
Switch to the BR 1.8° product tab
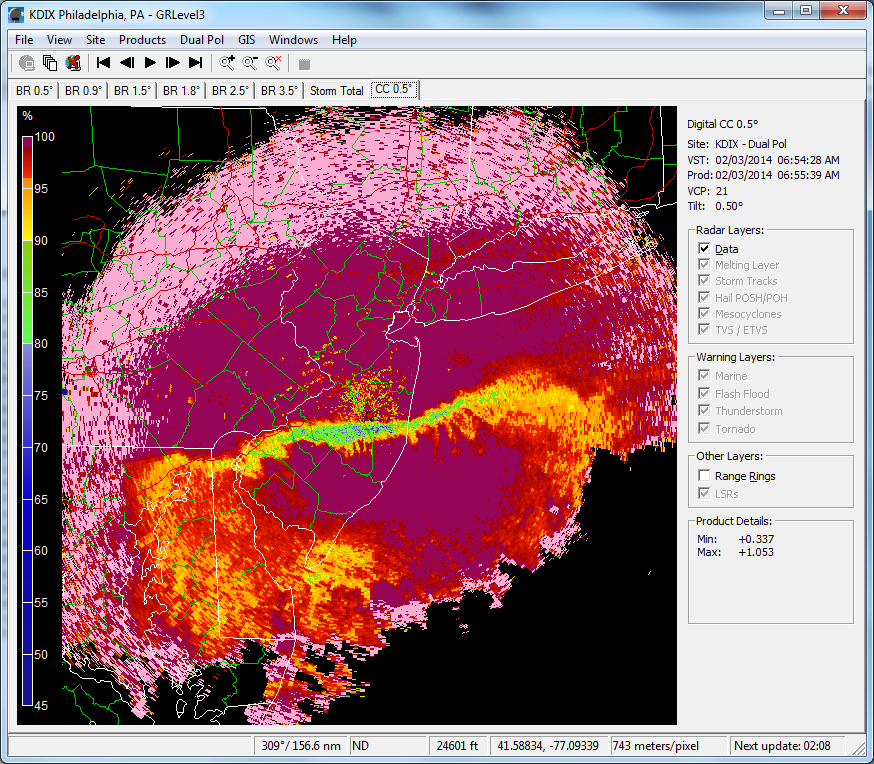(x=181, y=90)
